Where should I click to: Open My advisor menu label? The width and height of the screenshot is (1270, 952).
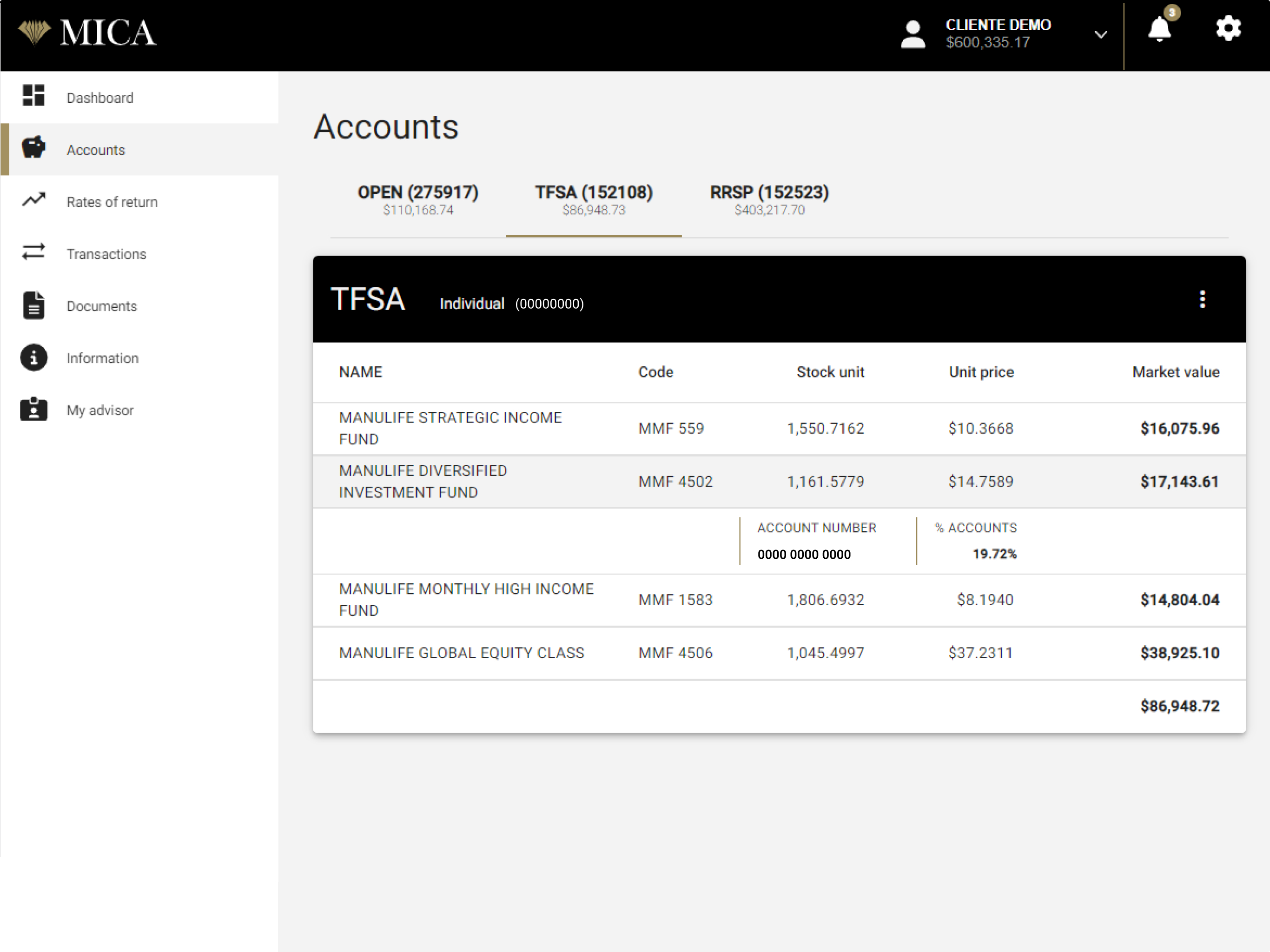100,410
